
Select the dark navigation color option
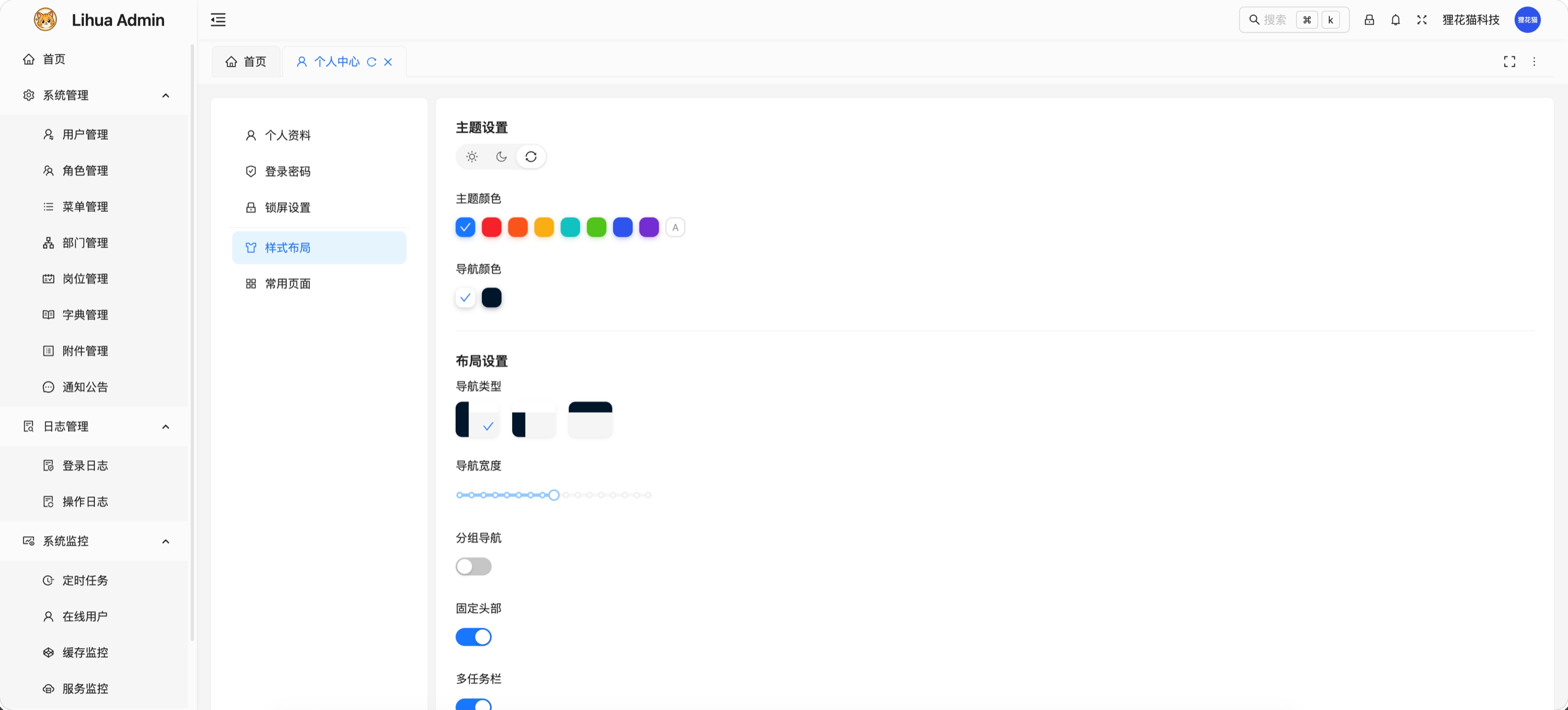coord(492,298)
